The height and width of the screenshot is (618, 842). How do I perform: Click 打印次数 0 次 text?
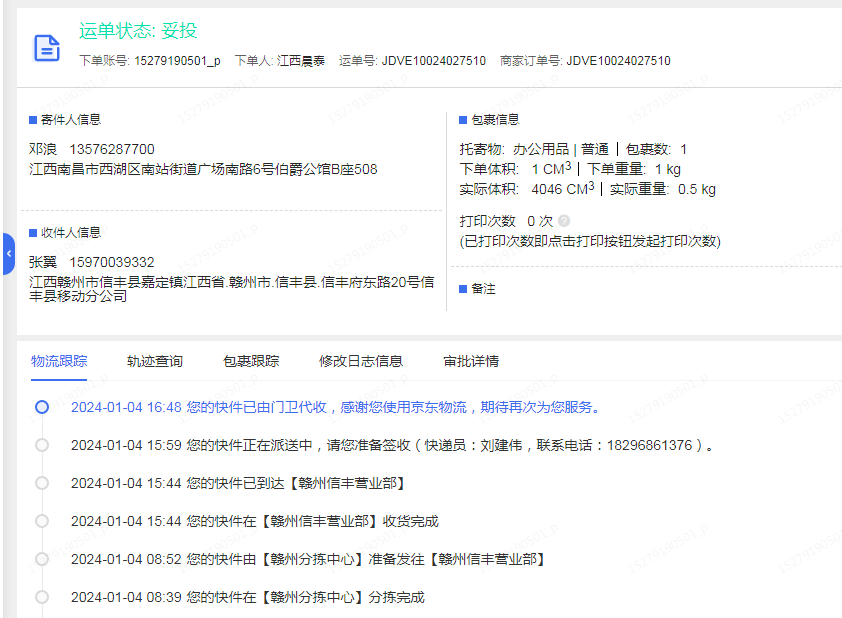[506, 221]
